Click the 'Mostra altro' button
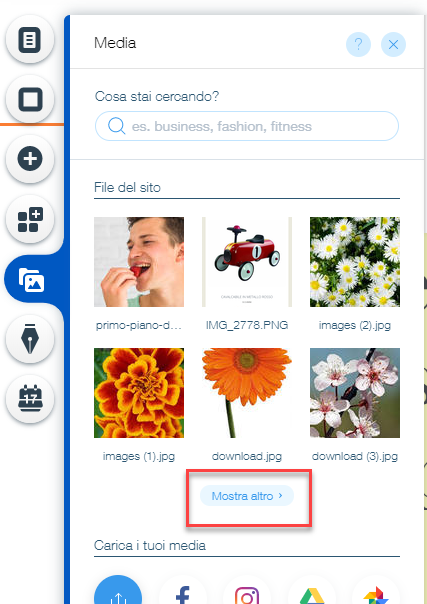427x604 pixels. click(x=247, y=496)
